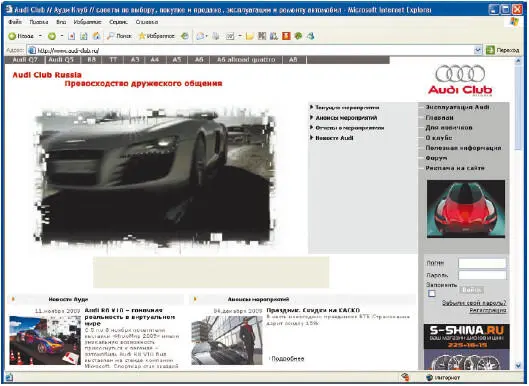Screen dimensions: 529x386
Task: Open 'Реклама на сайте' sidebar link
Action: pos(455,168)
